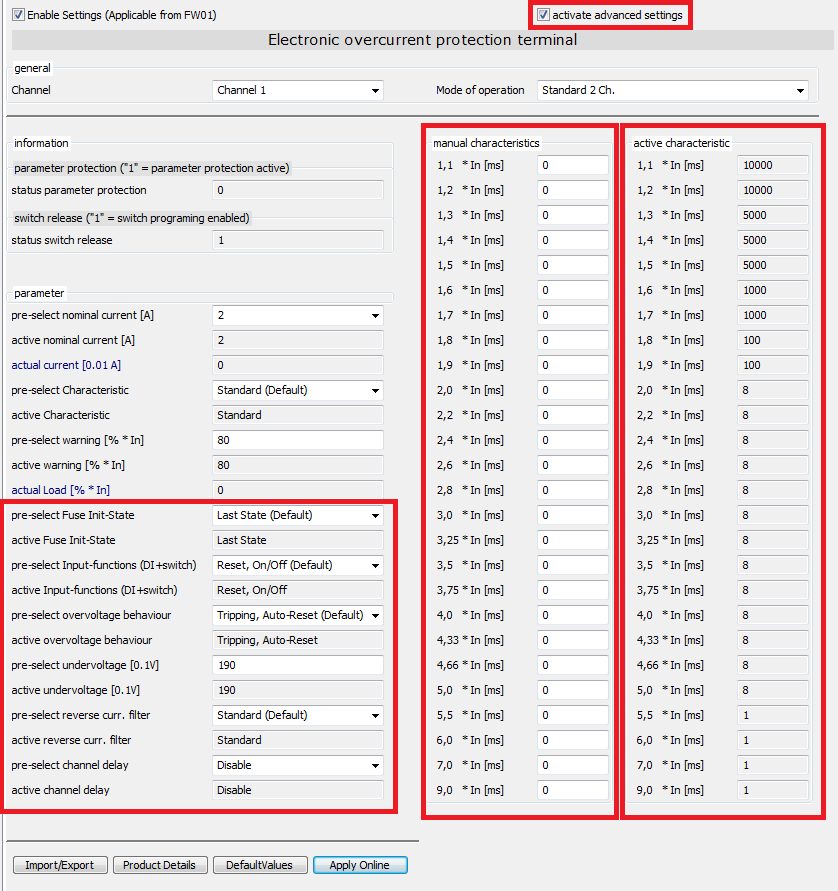838x891 pixels.
Task: Open pre-select Characteristic dropdown
Action: pyautogui.click(x=298, y=390)
